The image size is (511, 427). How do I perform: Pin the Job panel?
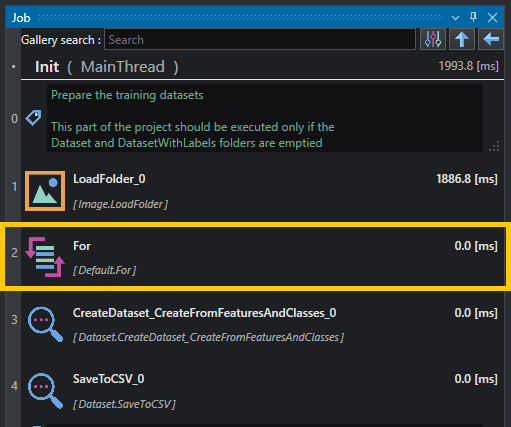473,17
